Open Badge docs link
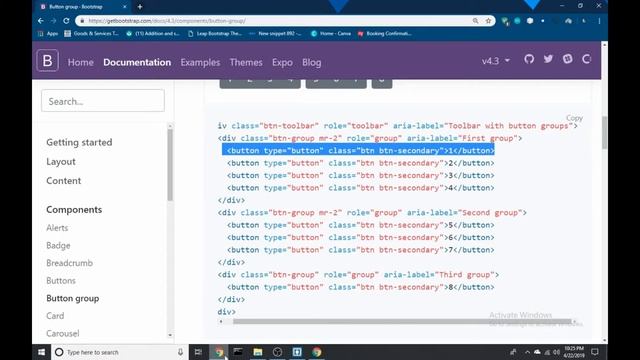Screen dimensions: 640x360 tap(58, 245)
